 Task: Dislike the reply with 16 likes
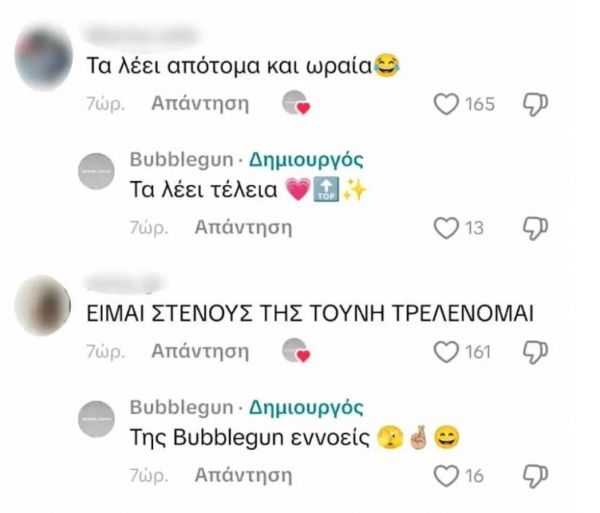[x=535, y=476]
